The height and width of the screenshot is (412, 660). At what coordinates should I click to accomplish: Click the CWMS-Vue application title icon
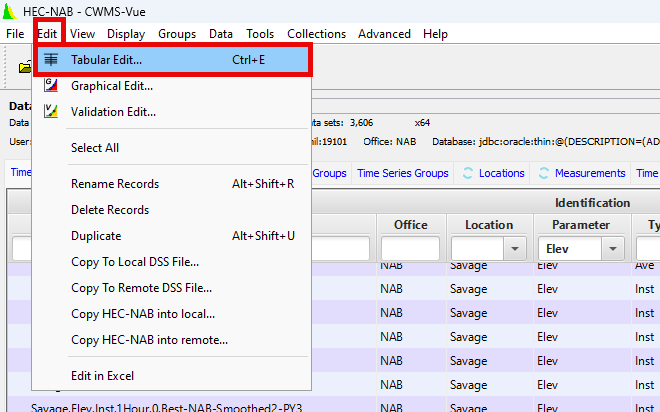(10, 9)
